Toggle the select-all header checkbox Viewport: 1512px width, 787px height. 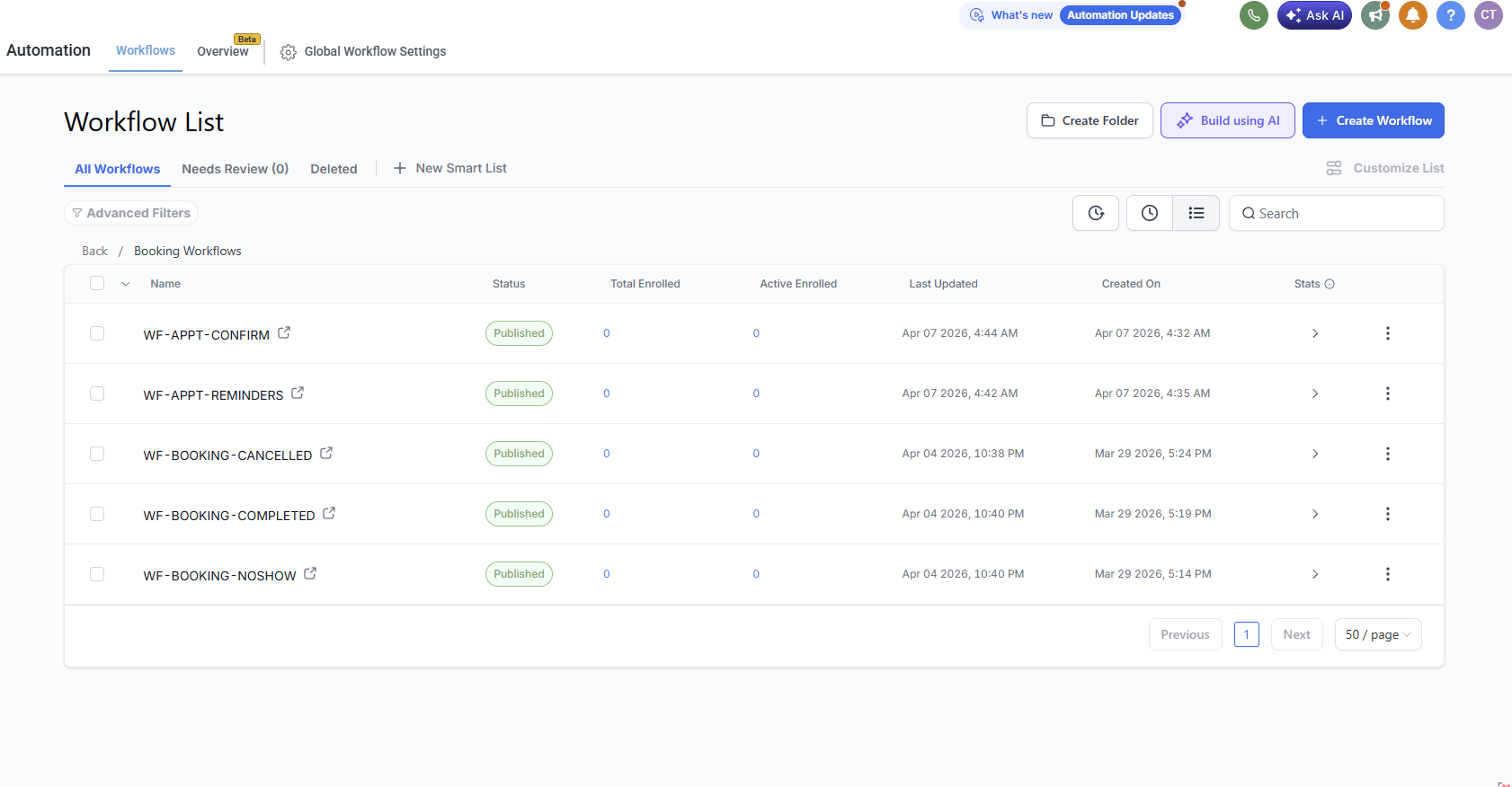97,283
